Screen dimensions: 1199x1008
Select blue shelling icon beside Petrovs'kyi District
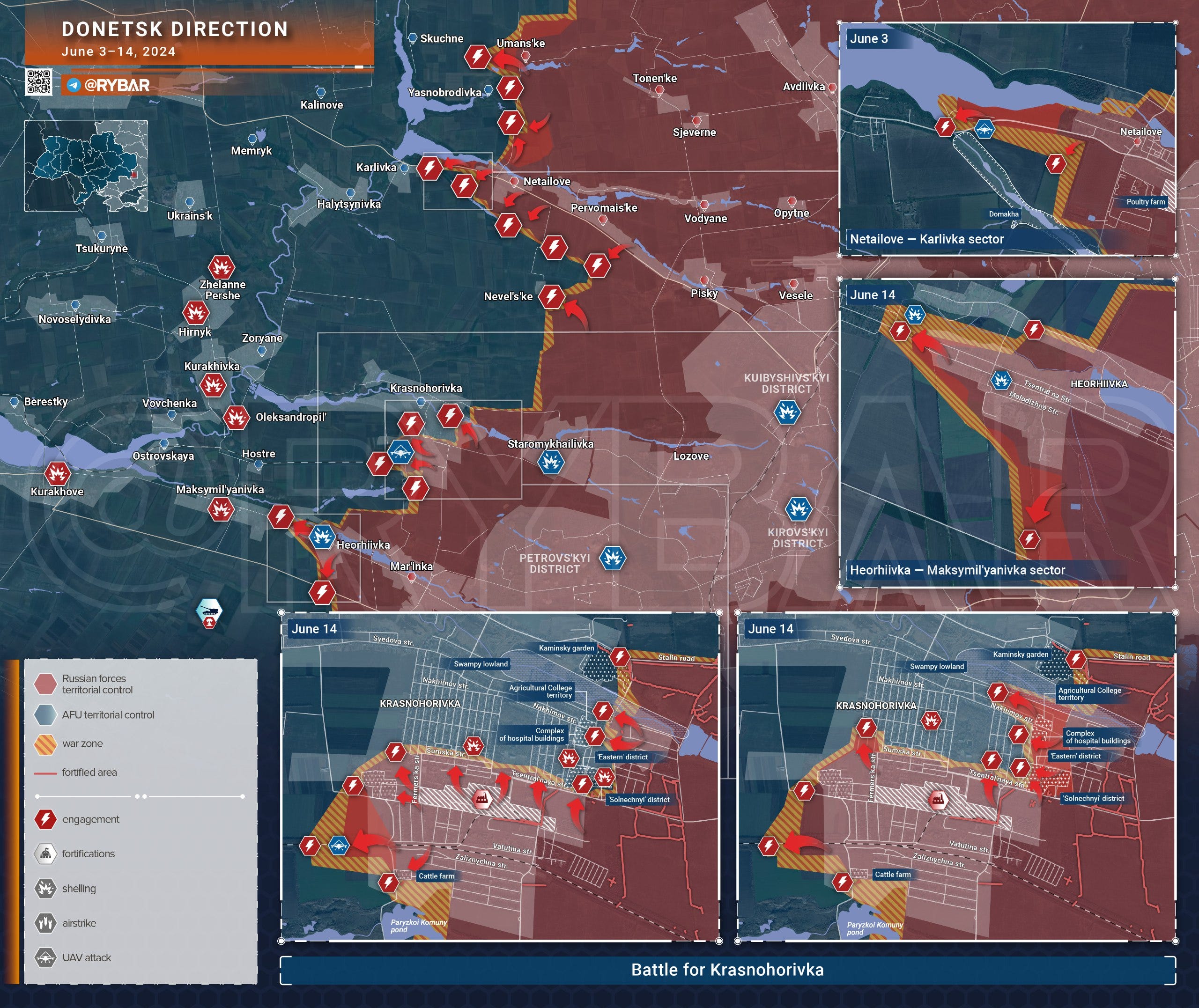(x=613, y=558)
